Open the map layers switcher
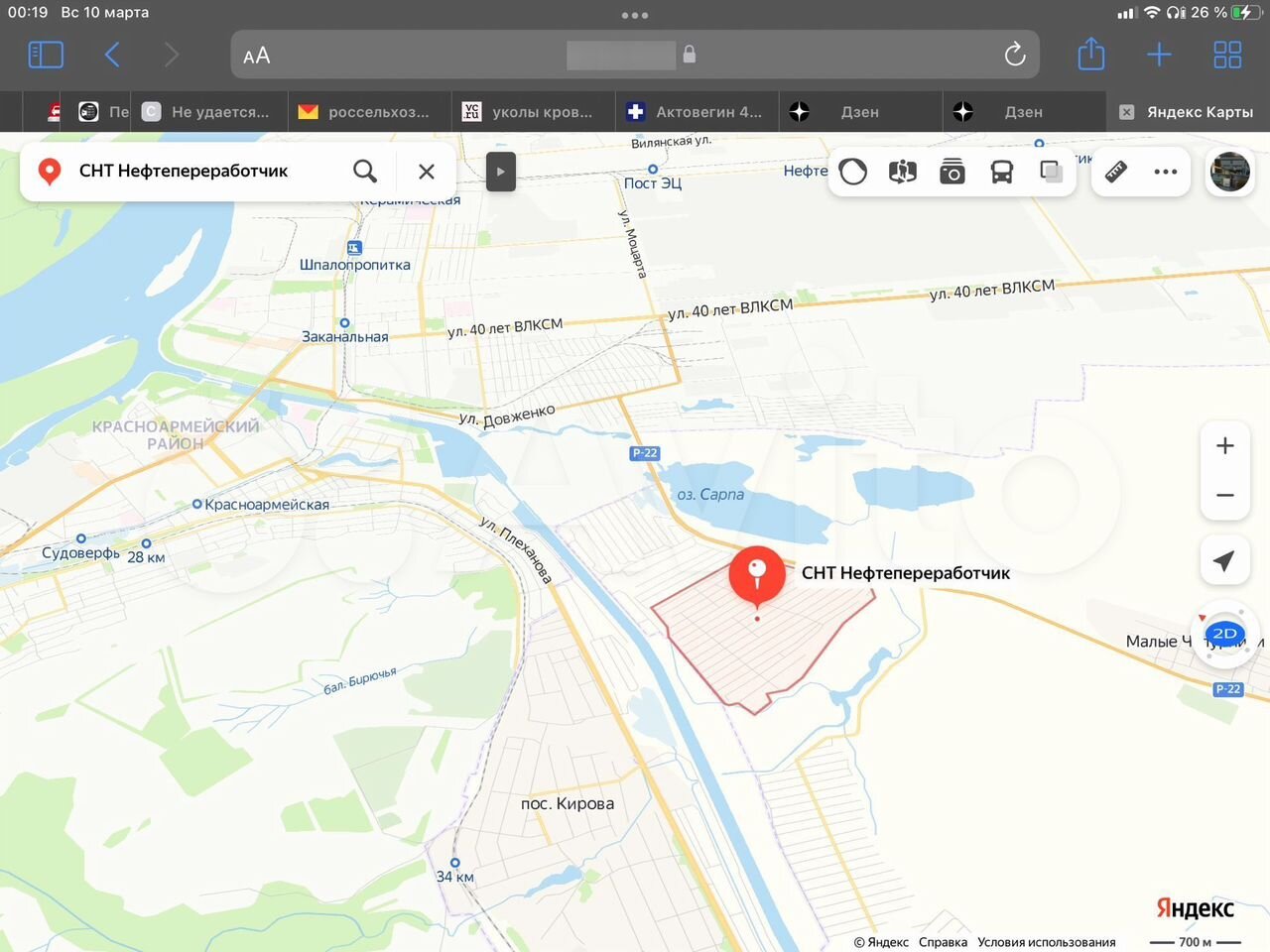1270x952 pixels. click(1051, 172)
